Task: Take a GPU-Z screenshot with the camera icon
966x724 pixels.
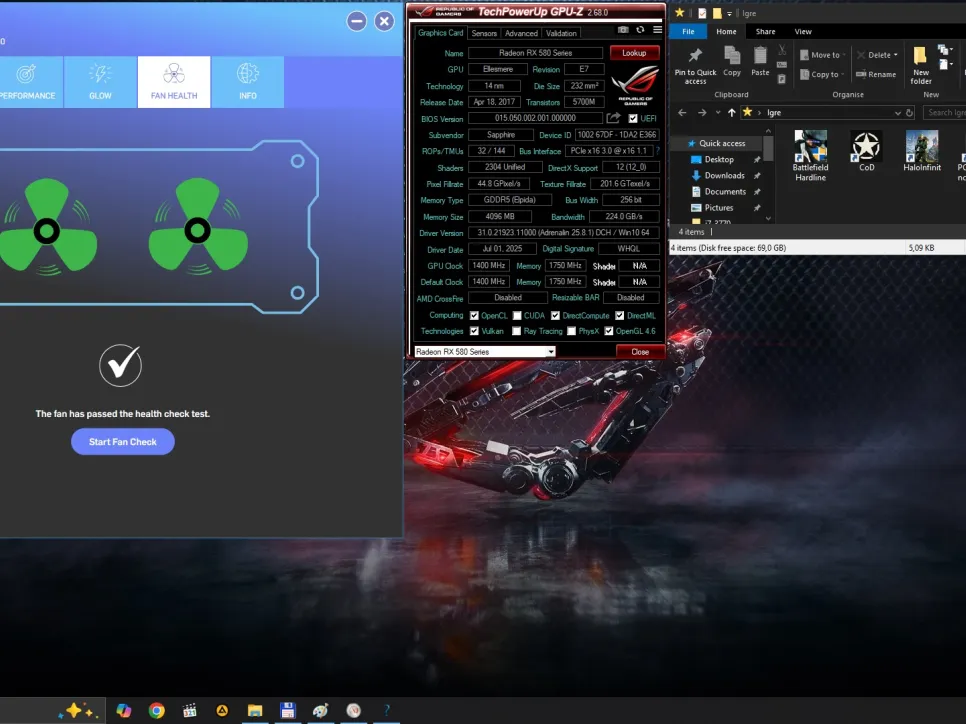Action: [x=624, y=31]
